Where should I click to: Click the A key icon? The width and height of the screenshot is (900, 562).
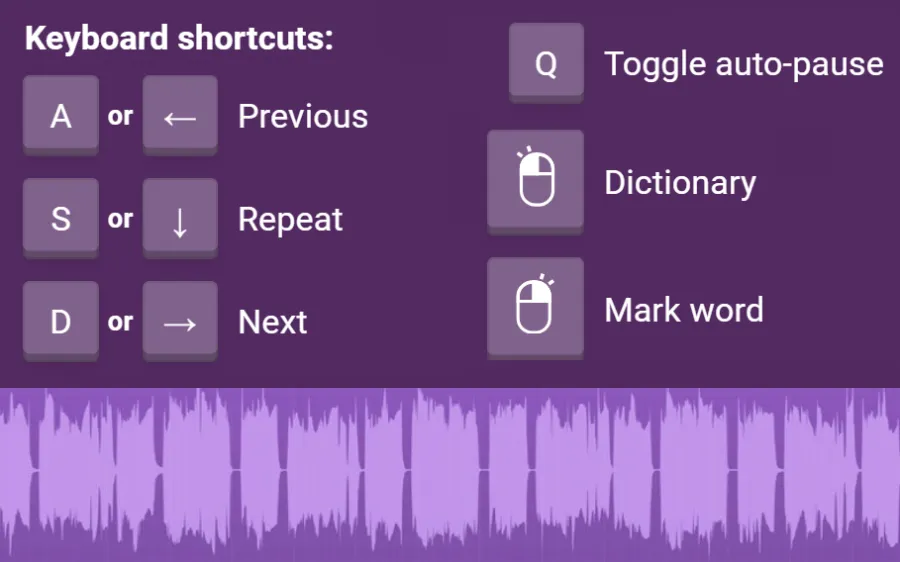(x=61, y=116)
